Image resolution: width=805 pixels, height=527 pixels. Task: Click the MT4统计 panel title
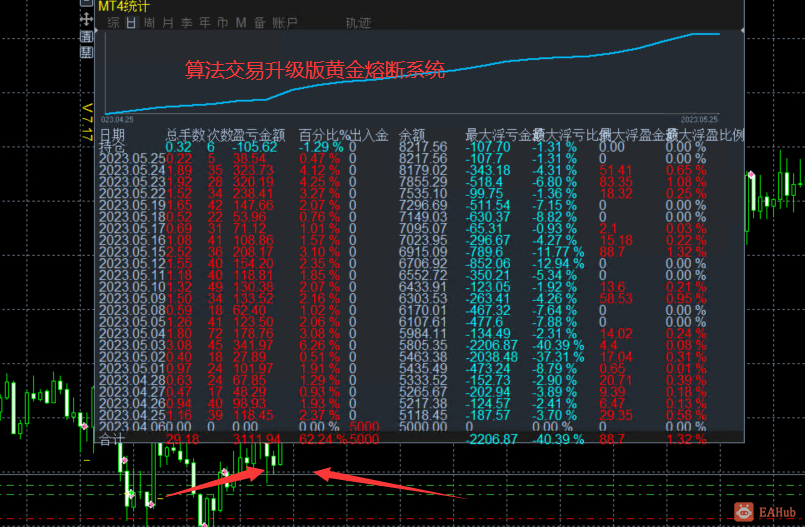point(124,6)
